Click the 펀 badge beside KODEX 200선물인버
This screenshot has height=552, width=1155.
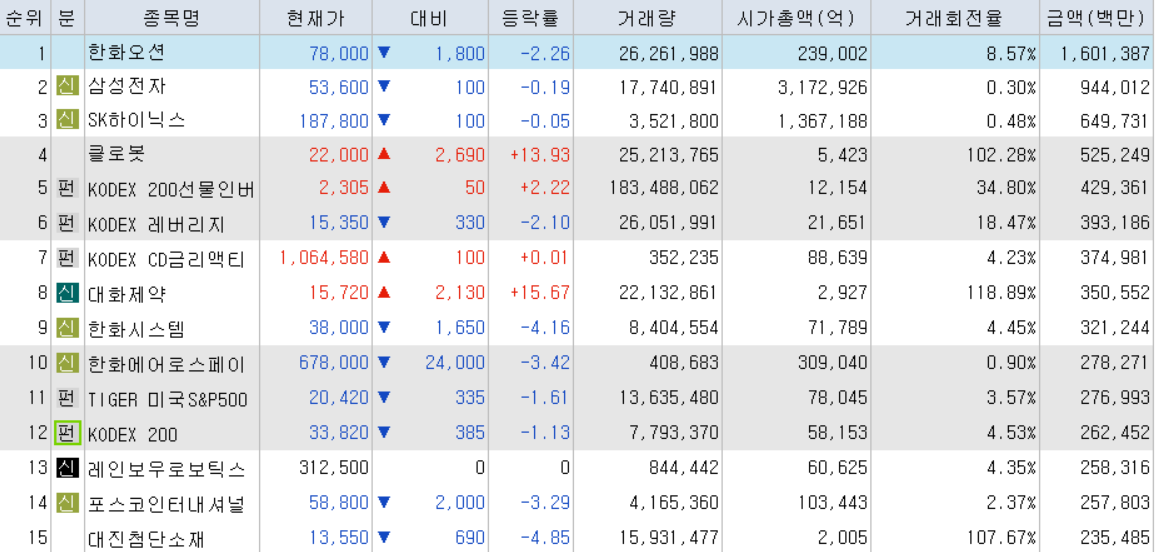(x=67, y=189)
